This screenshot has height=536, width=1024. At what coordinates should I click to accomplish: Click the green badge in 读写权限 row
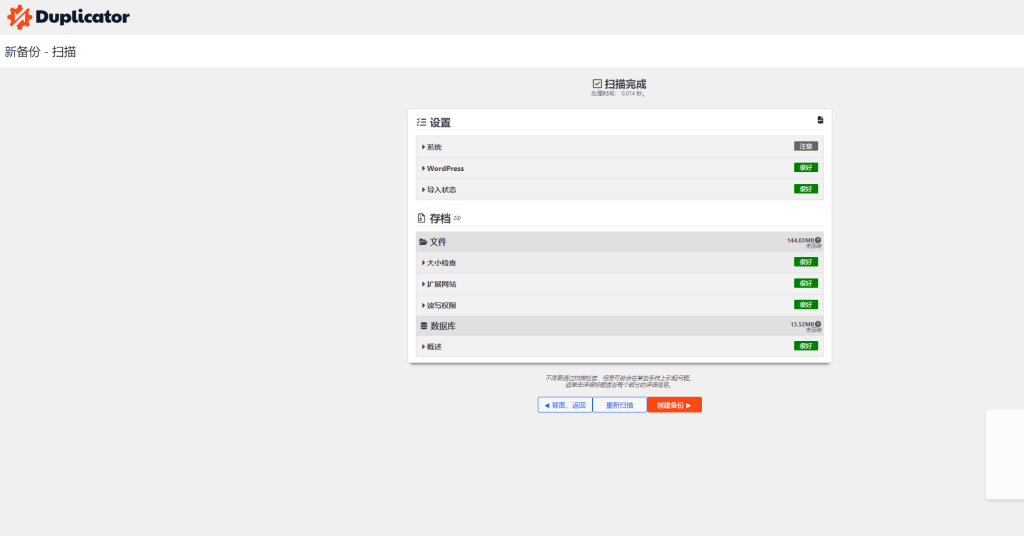(806, 304)
